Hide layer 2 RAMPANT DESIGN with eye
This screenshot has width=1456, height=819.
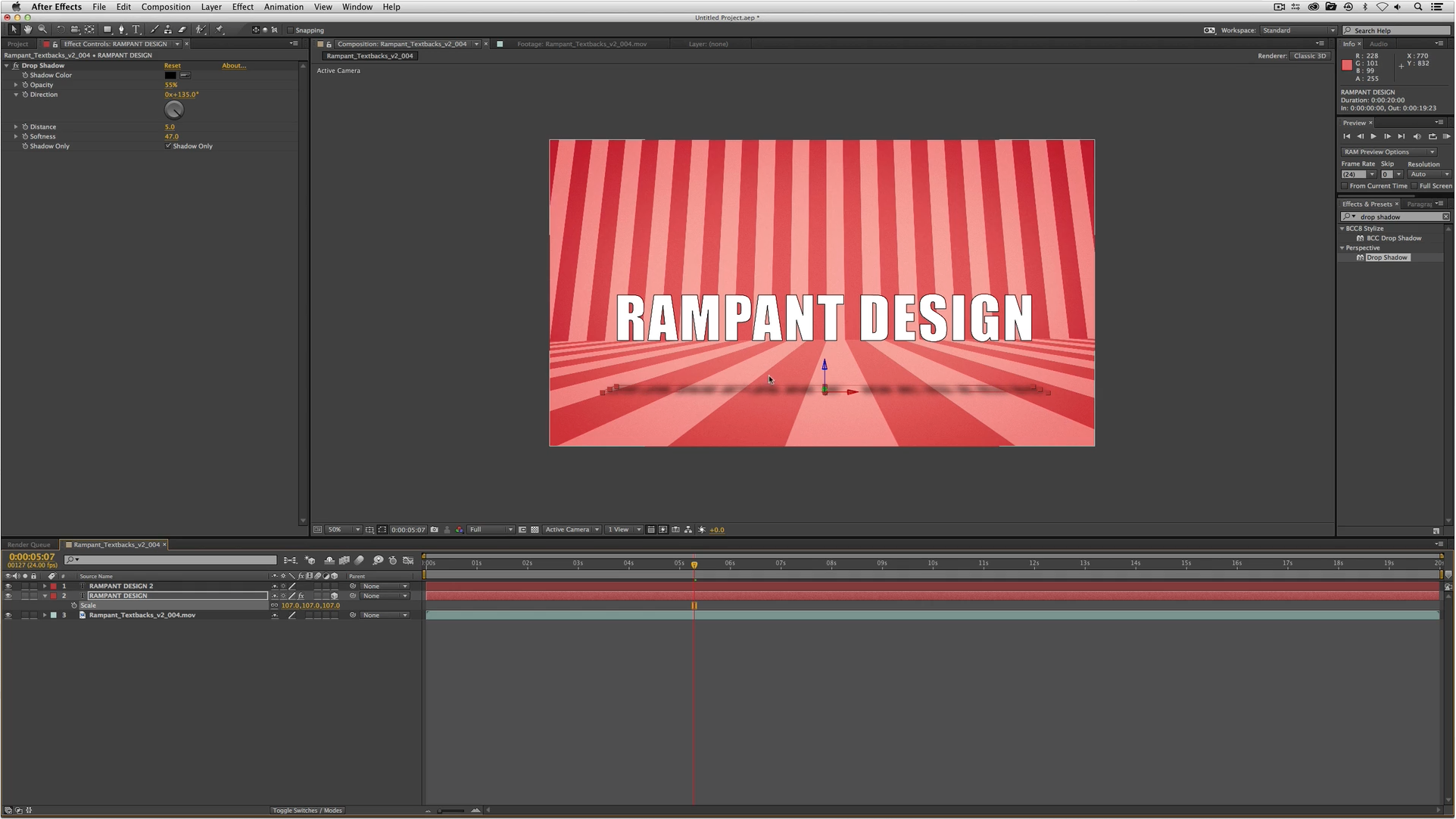(x=8, y=596)
